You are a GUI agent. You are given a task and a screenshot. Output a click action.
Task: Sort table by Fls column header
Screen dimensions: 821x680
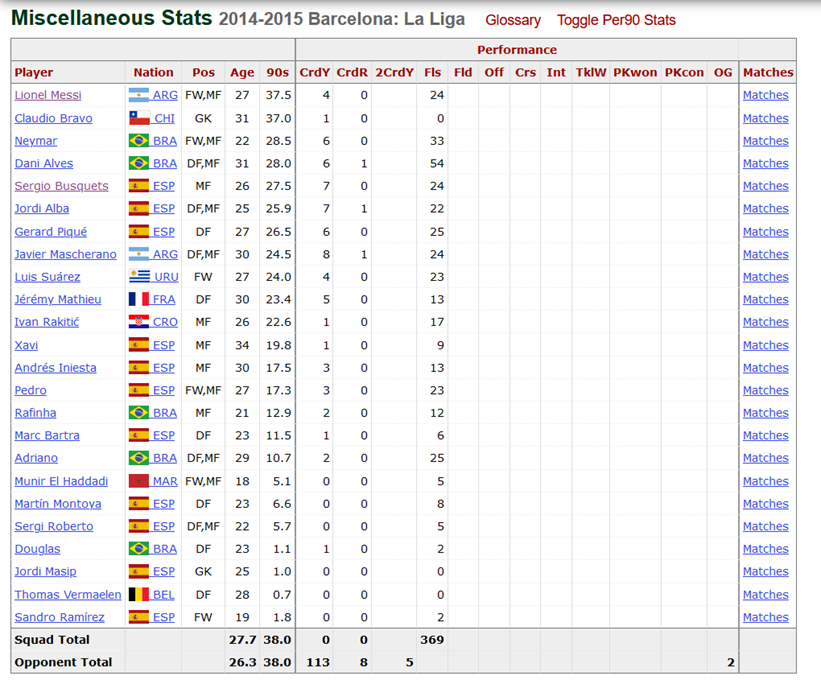click(x=432, y=72)
